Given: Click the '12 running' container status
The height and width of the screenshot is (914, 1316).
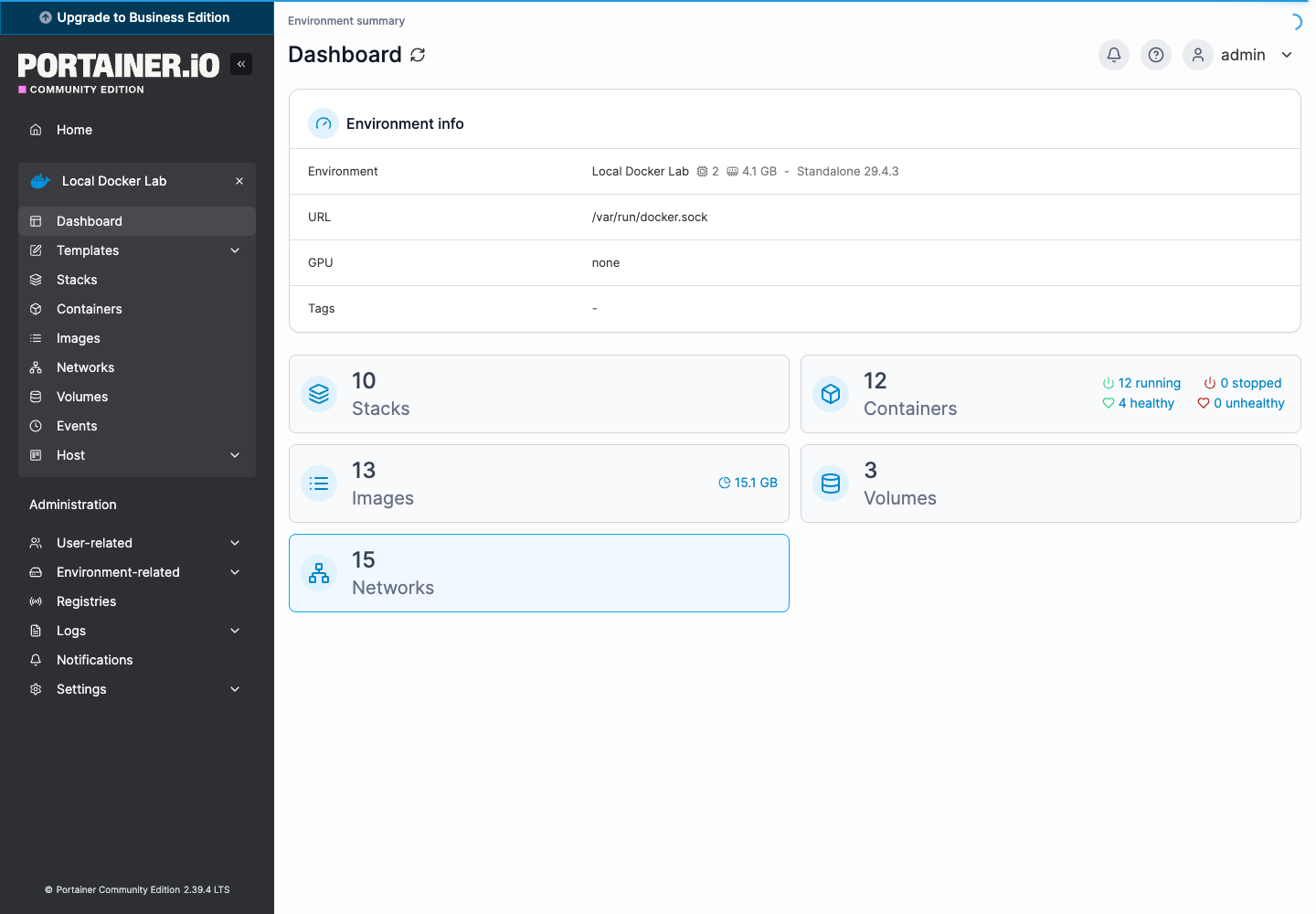Looking at the screenshot, I should pos(1141,383).
